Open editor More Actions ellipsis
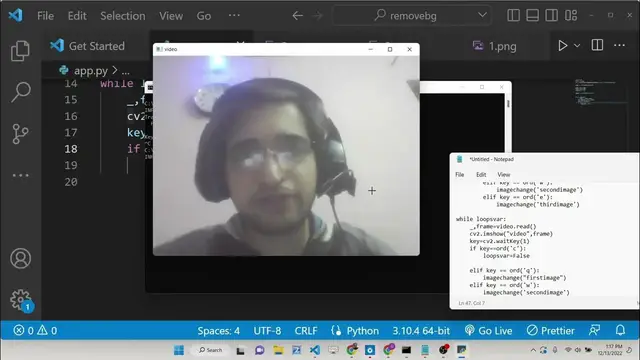640x360 pixels. [619, 45]
